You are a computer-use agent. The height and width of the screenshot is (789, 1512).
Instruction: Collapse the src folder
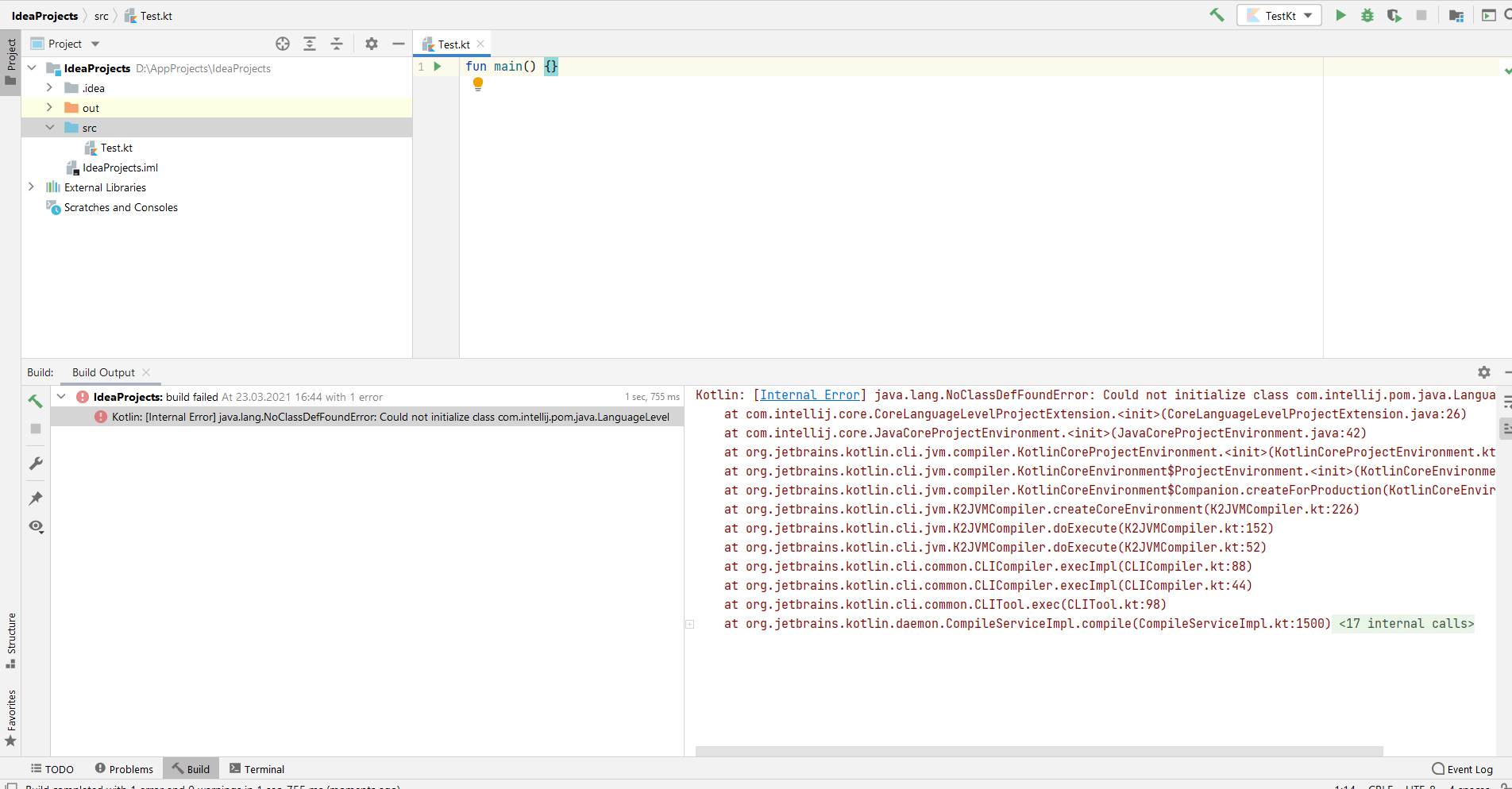point(49,127)
